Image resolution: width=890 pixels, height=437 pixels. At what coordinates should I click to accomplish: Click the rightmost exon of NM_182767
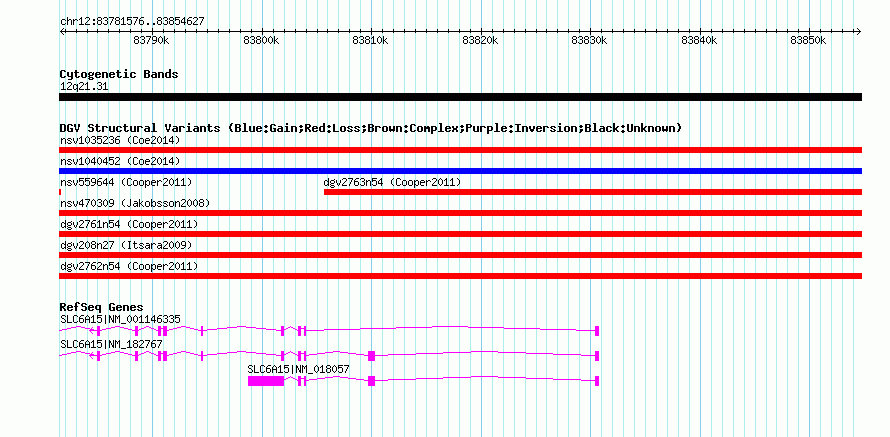coord(597,356)
